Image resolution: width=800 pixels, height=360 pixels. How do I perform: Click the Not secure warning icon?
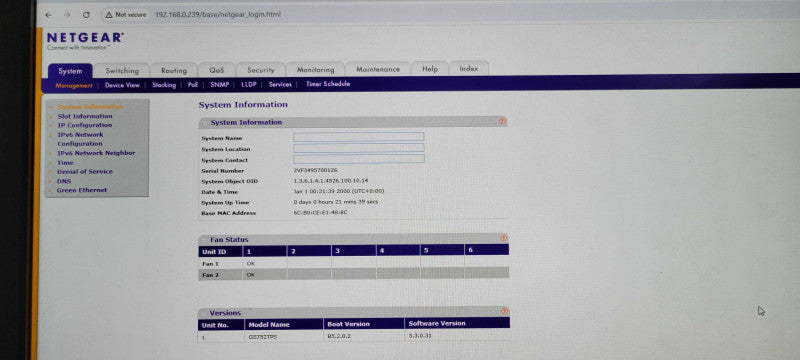click(109, 15)
